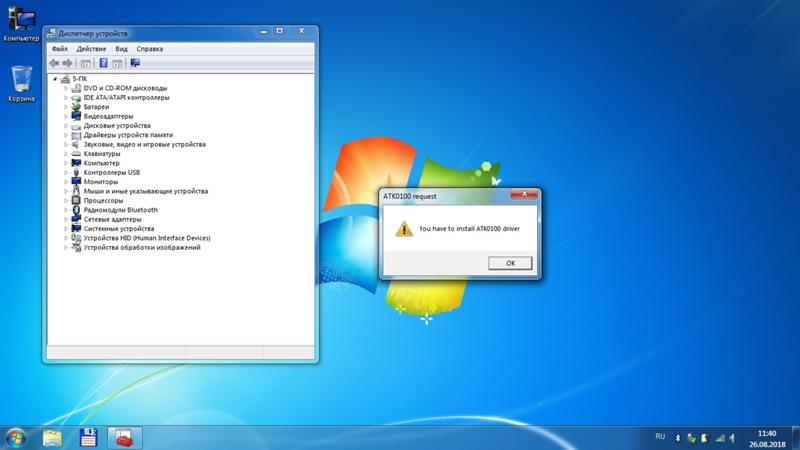Viewport: 800px width, 450px height.
Task: Click the DVD и CD-ROM дисководы drive icon
Action: coord(76,88)
